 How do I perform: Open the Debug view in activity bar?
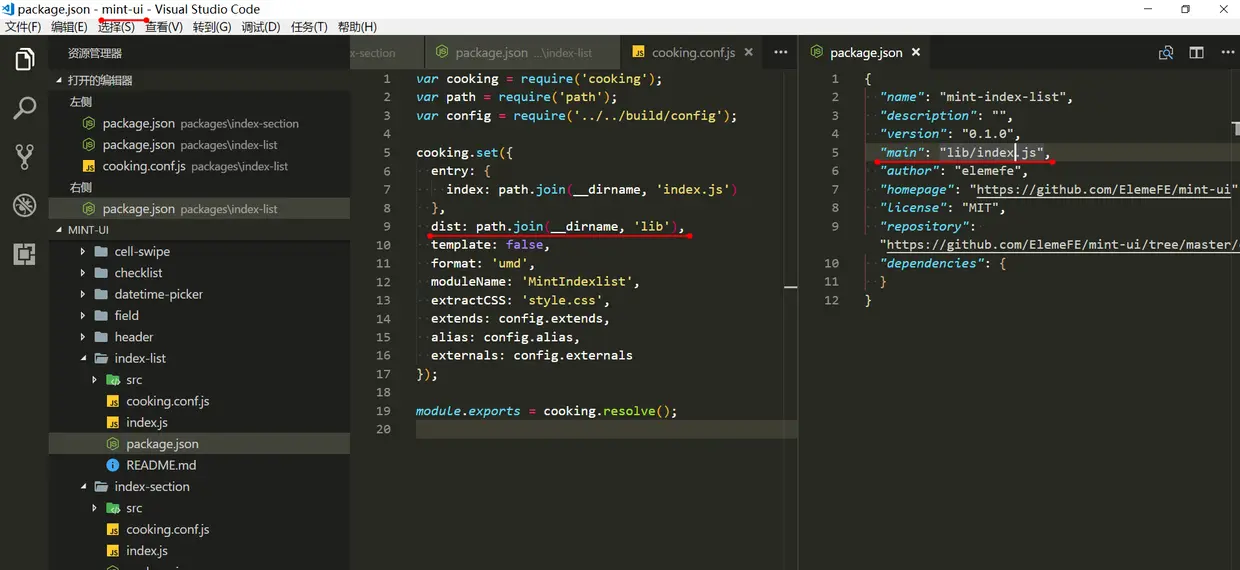tap(25, 205)
